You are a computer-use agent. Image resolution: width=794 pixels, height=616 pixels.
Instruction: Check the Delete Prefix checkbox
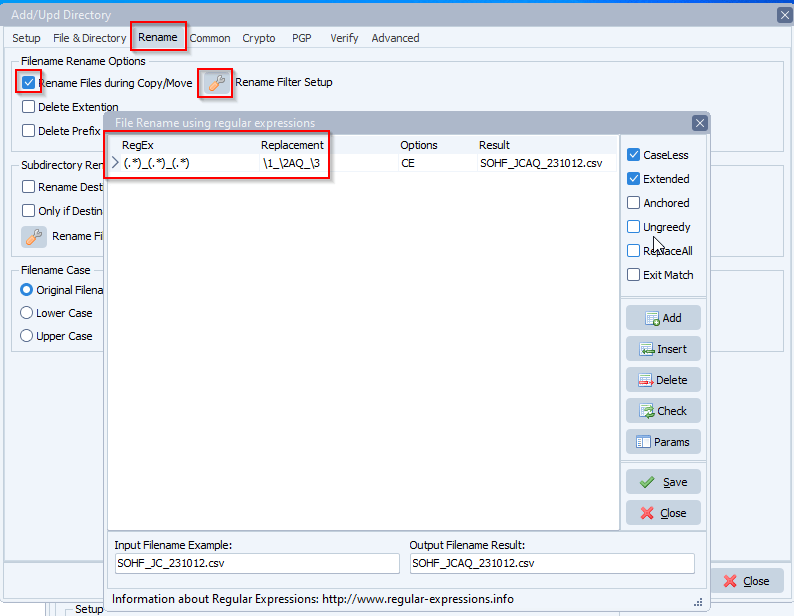[28, 131]
